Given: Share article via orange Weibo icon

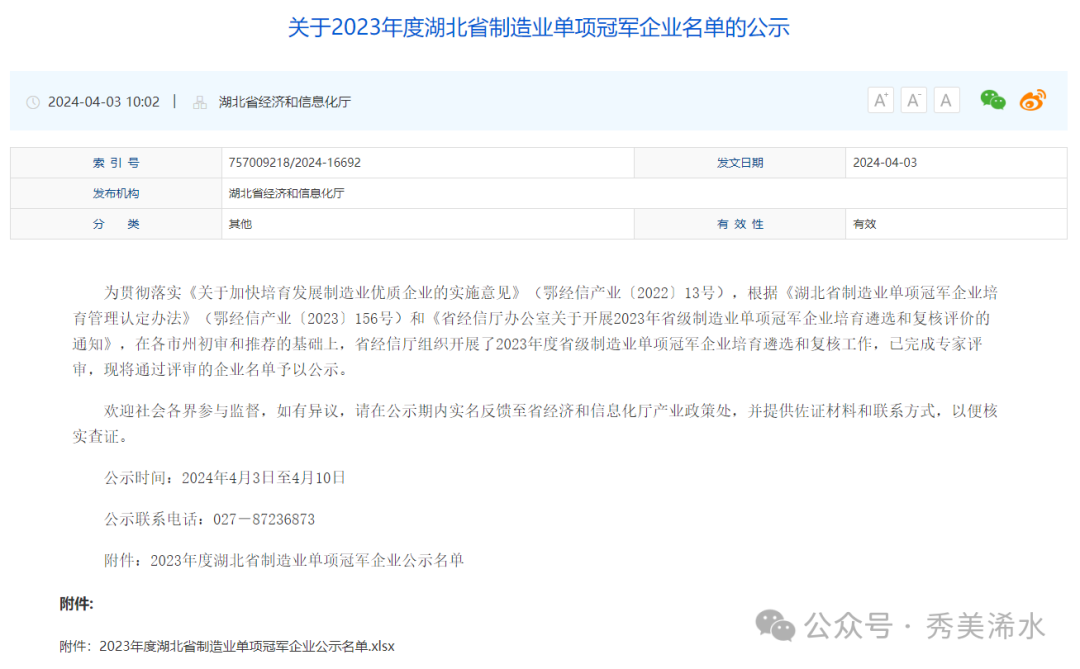Looking at the screenshot, I should coord(1032,100).
